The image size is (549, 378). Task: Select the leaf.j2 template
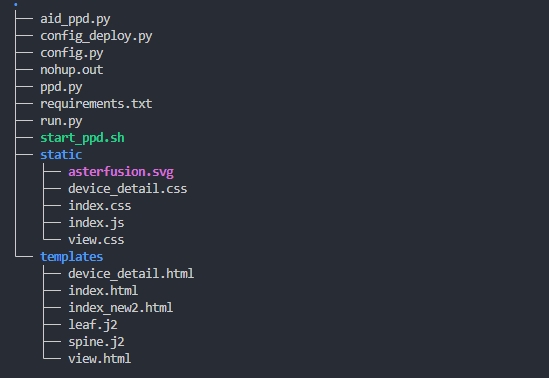92,325
